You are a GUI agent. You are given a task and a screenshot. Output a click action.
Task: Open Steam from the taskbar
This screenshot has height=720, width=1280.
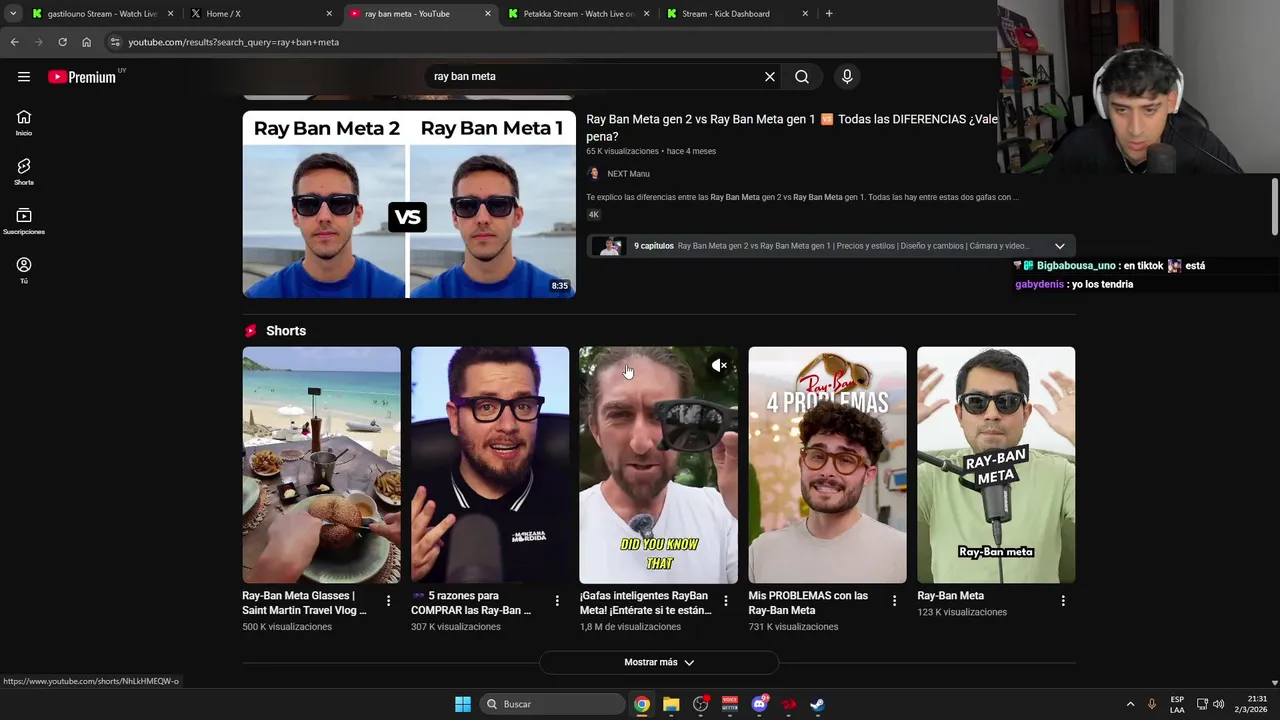(817, 704)
